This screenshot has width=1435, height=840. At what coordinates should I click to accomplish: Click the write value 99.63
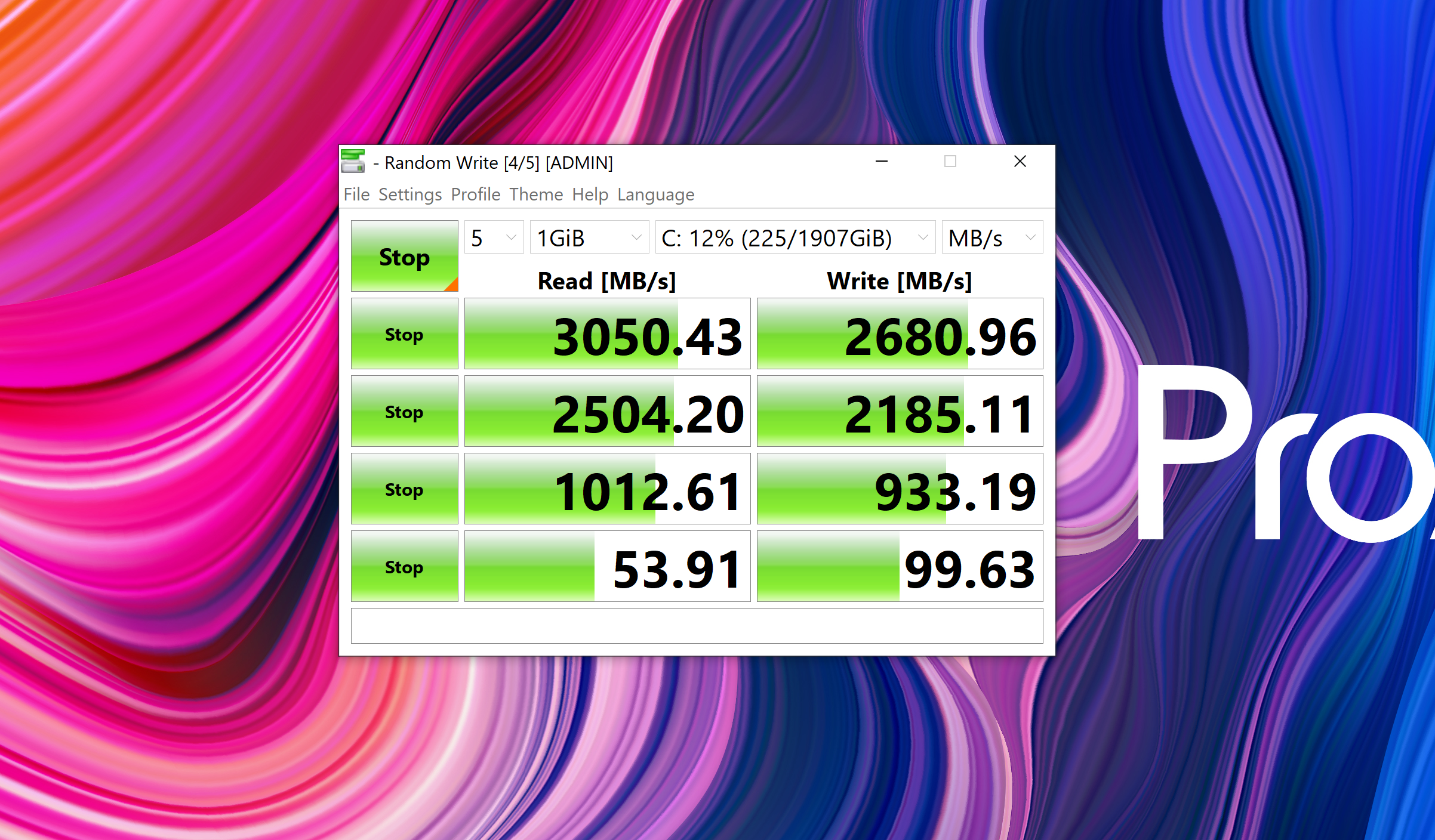900,566
